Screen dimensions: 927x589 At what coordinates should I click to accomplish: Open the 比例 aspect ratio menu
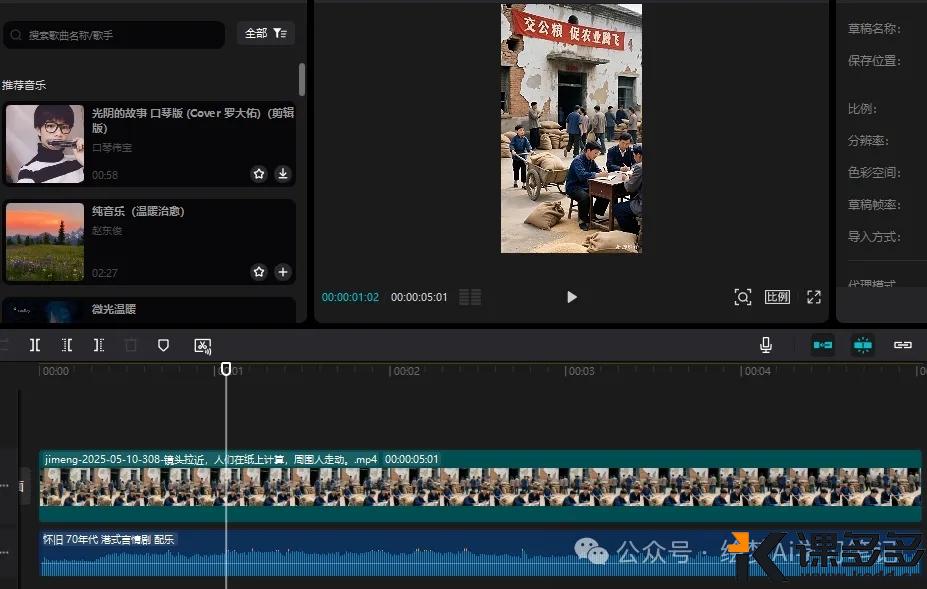777,297
